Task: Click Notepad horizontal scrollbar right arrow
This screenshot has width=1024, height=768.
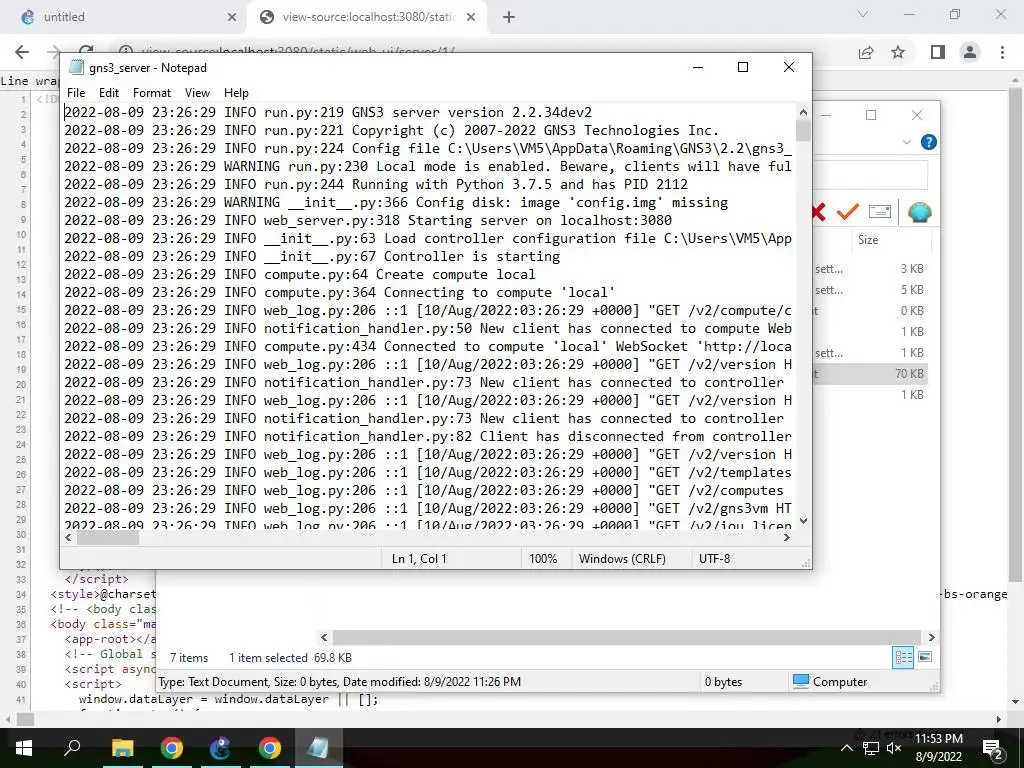Action: 787,537
